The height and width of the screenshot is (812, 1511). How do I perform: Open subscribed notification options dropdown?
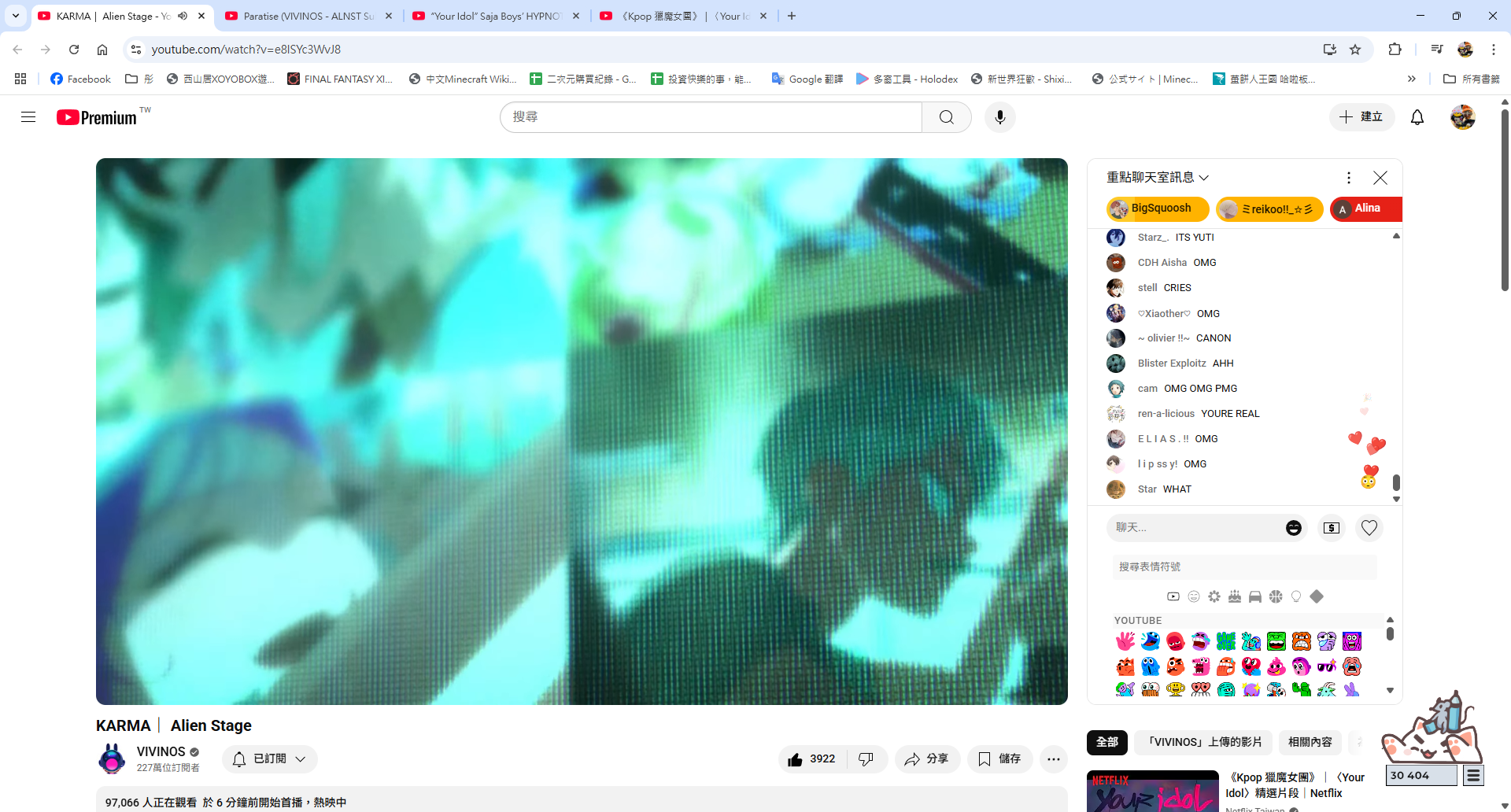pos(270,759)
